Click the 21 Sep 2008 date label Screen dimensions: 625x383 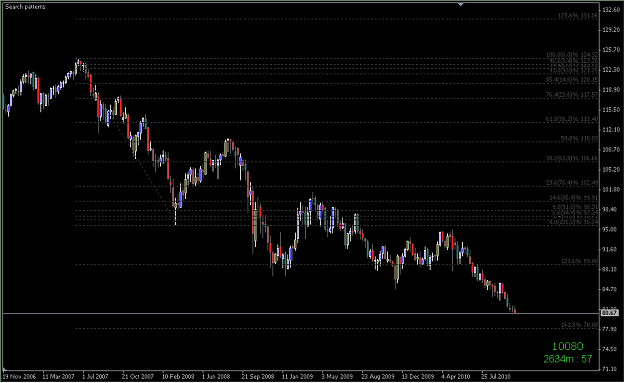pos(258,376)
